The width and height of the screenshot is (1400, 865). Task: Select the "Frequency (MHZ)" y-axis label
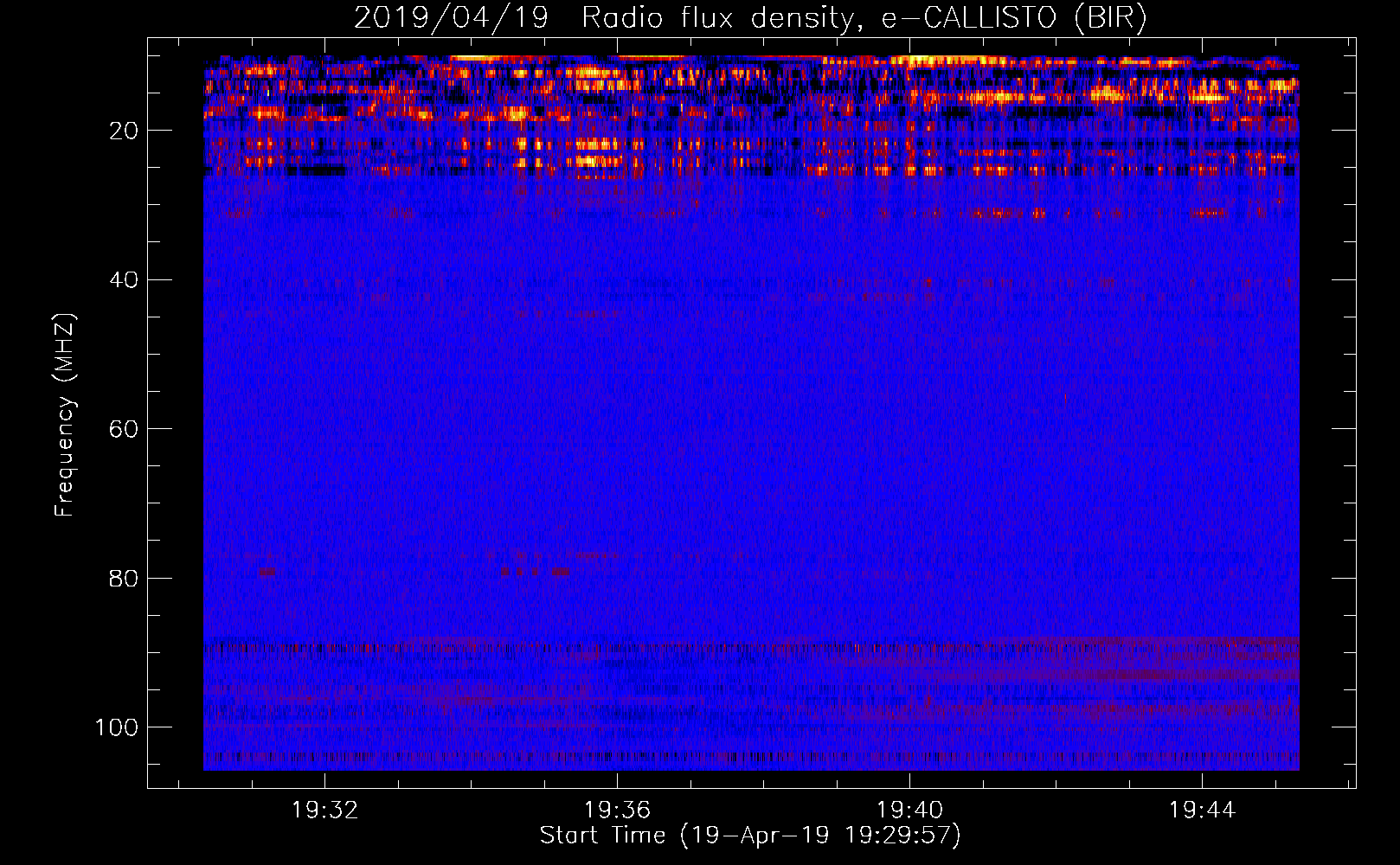(65, 414)
